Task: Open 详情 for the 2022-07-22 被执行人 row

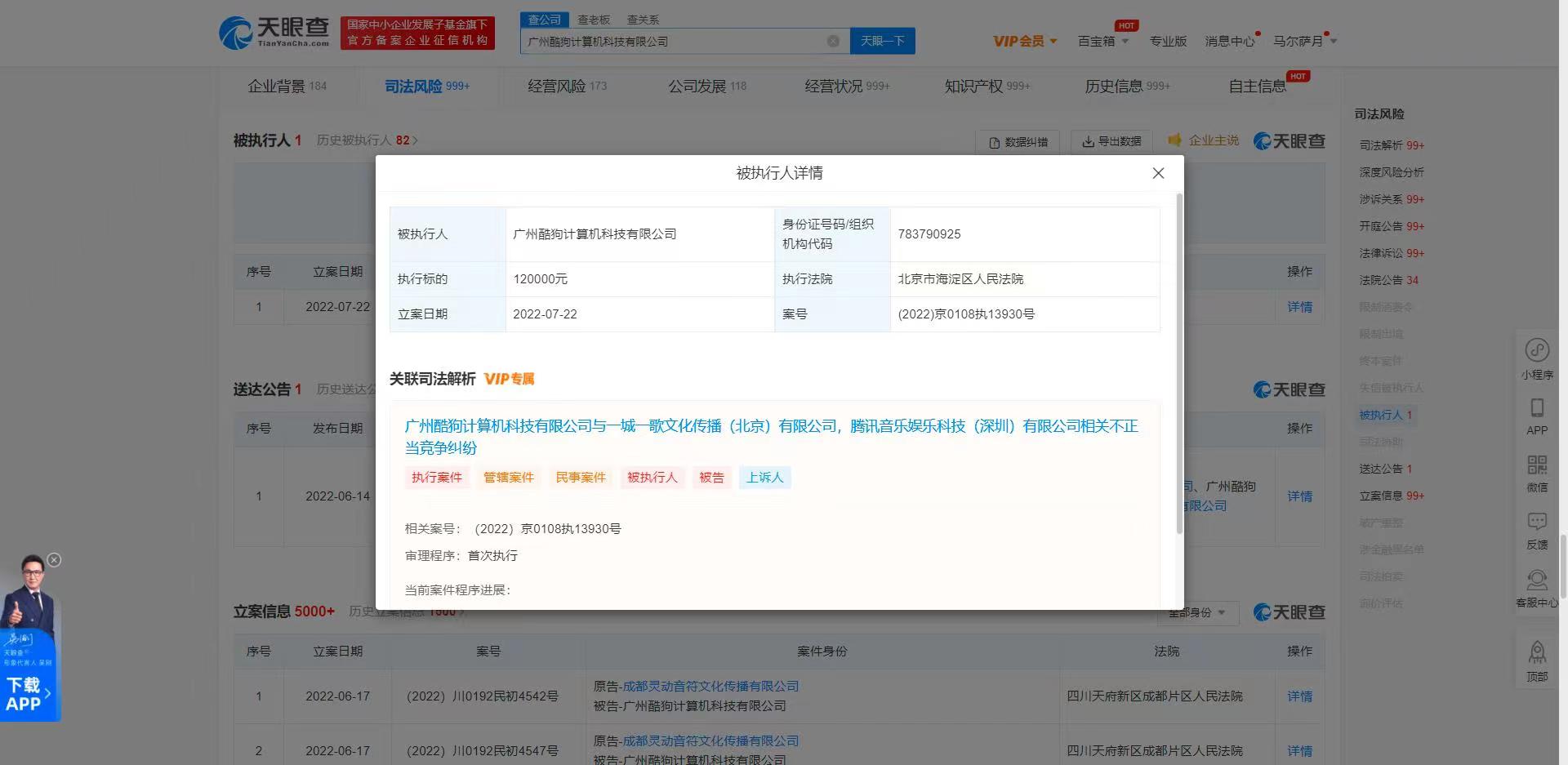Action: pyautogui.click(x=1299, y=307)
